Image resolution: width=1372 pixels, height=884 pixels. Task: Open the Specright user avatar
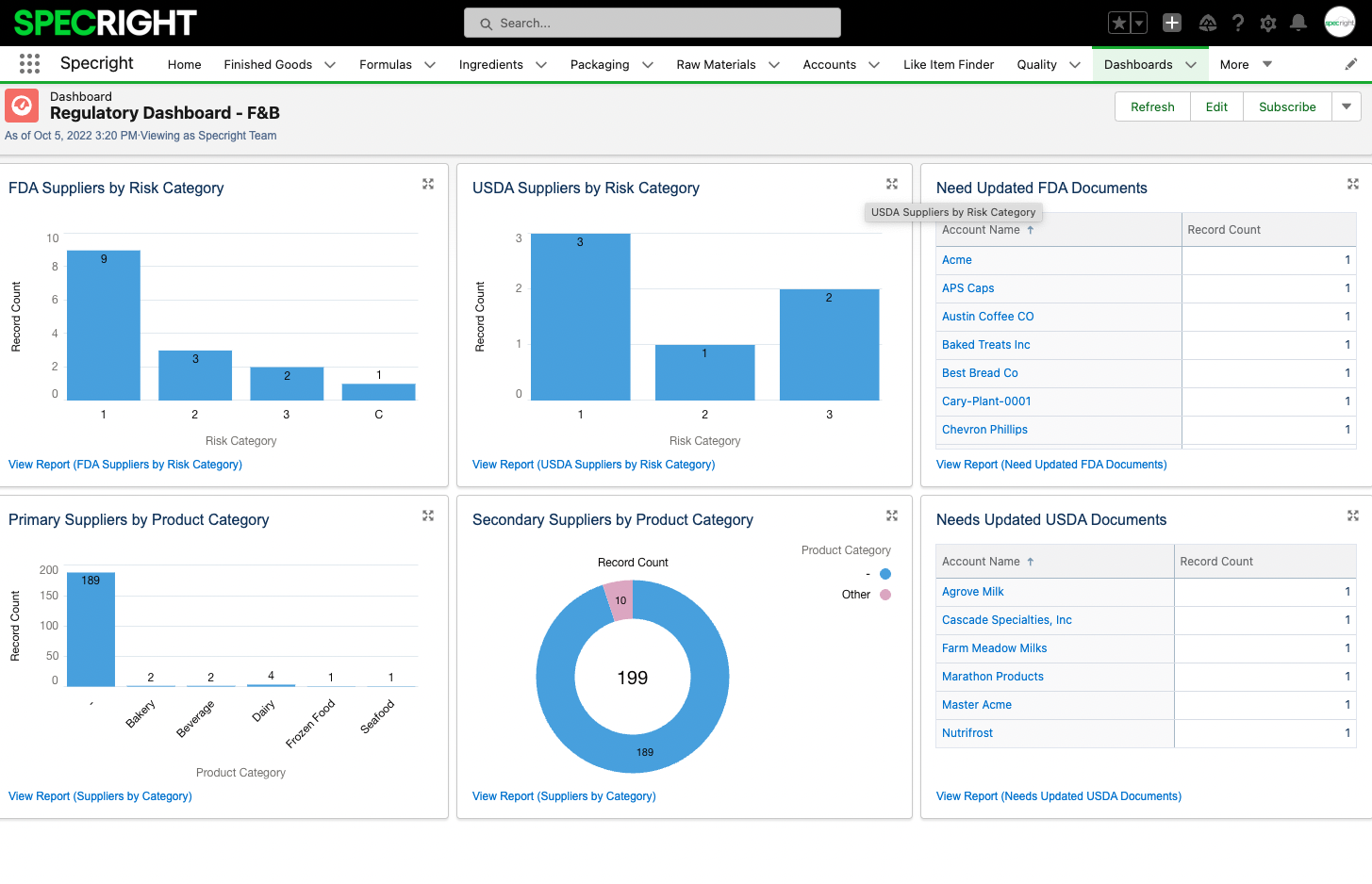[x=1340, y=22]
